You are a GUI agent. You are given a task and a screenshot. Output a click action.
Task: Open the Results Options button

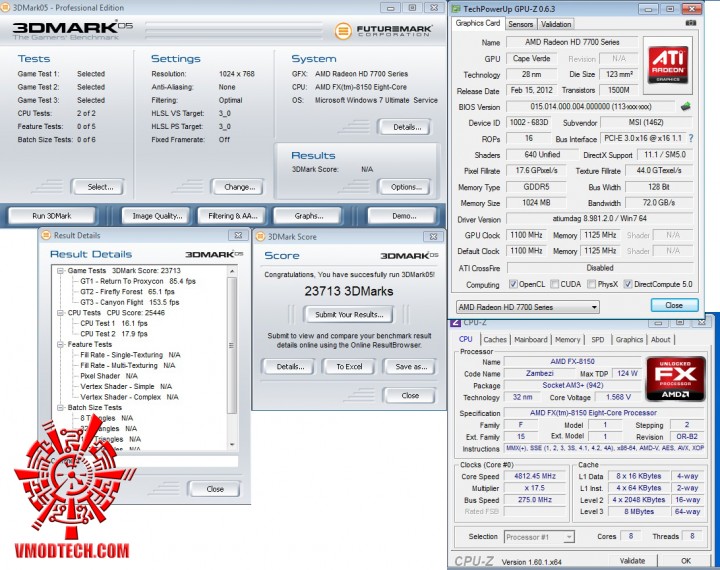[406, 187]
